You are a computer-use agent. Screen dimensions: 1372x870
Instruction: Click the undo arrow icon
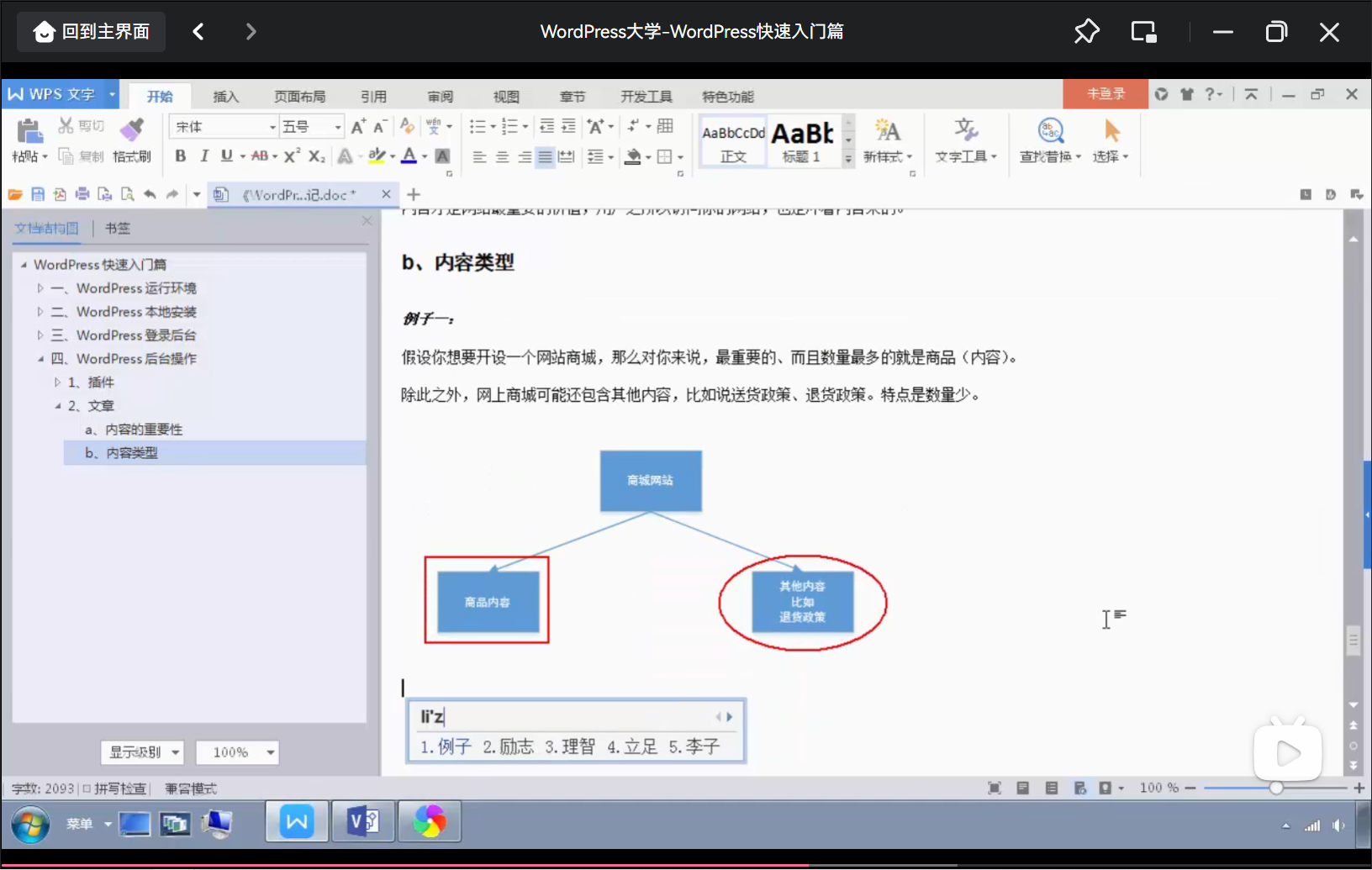150,195
